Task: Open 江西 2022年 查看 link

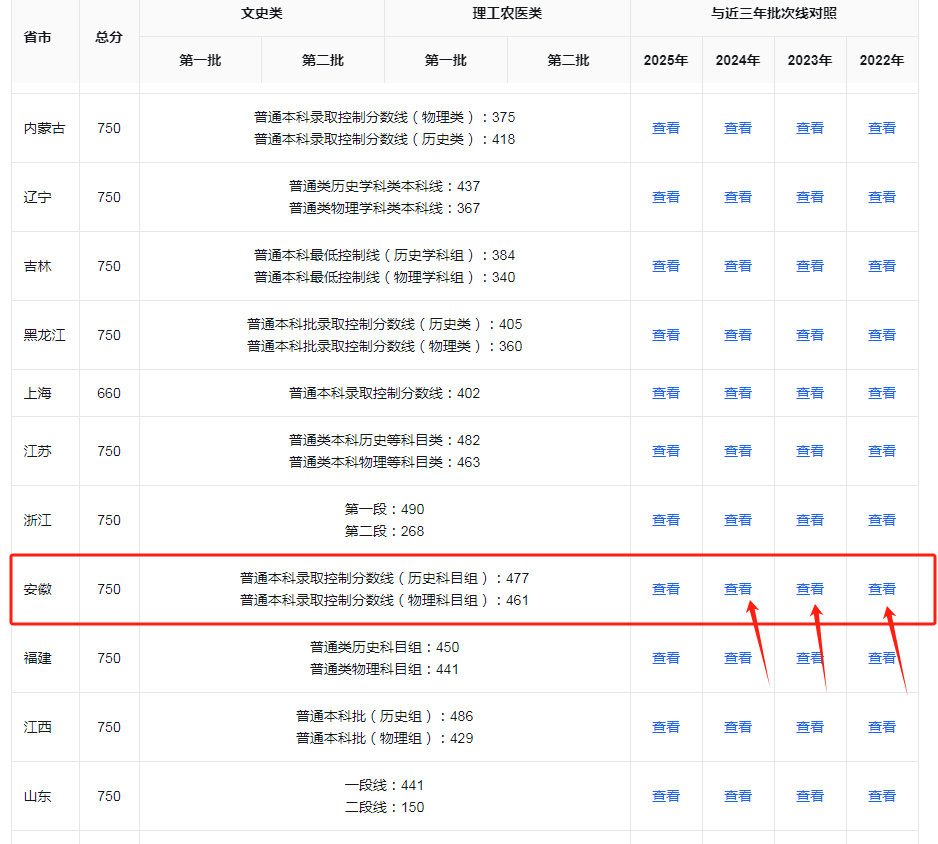Action: [x=882, y=727]
